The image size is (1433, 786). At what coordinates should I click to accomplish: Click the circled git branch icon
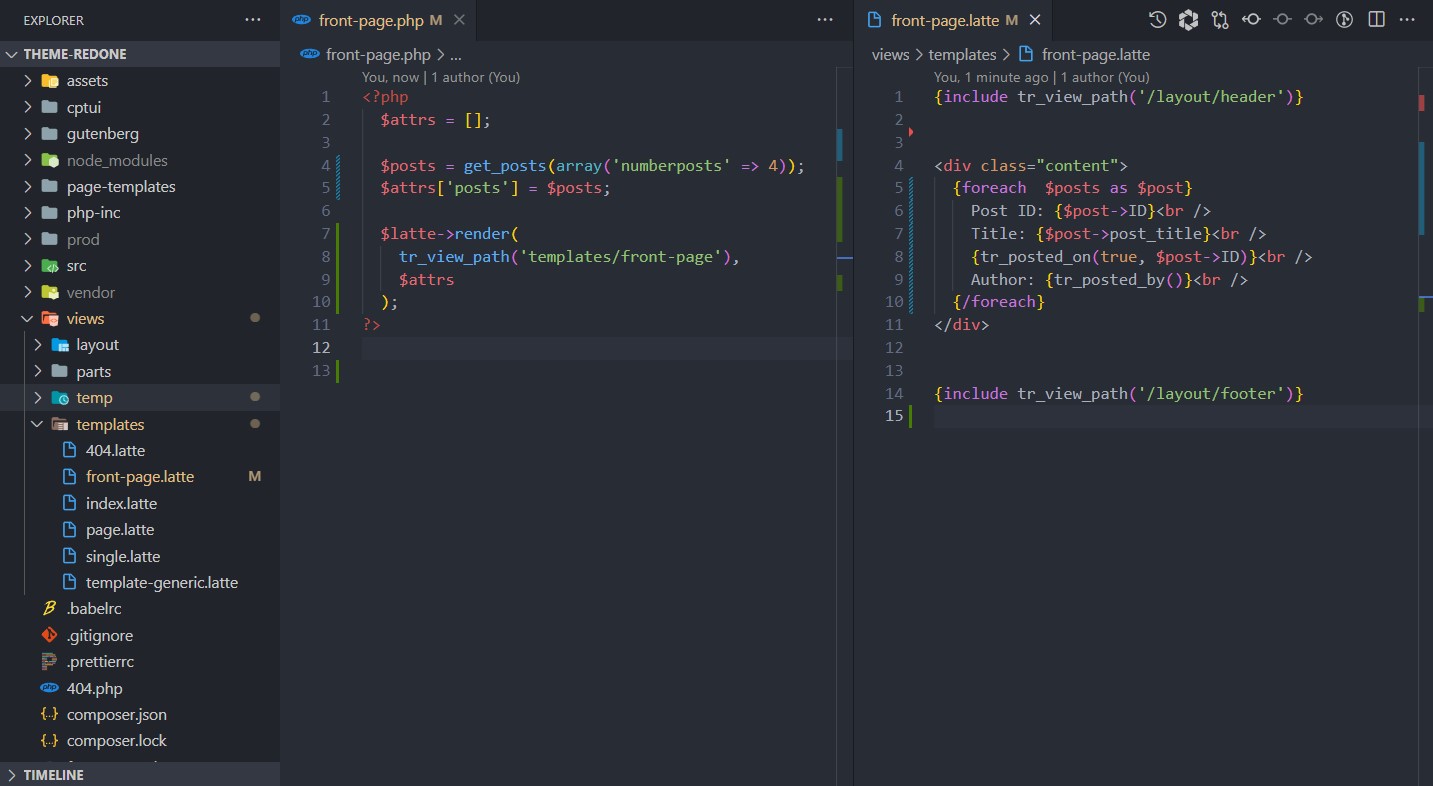(x=1345, y=20)
